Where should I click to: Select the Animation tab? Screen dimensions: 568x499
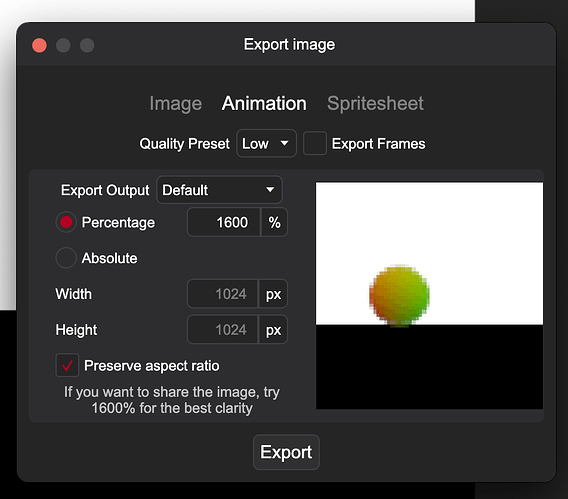point(264,104)
